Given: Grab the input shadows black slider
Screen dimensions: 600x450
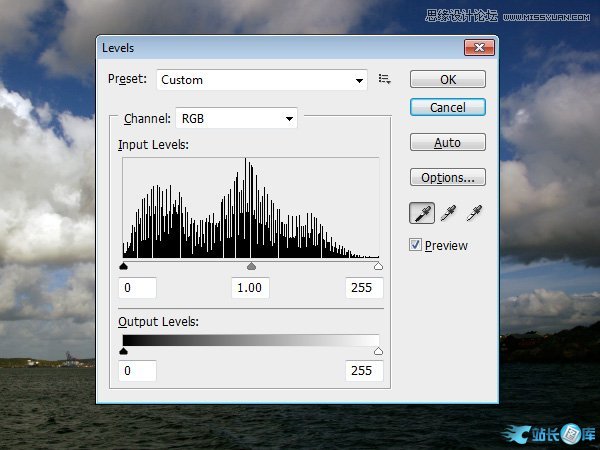Looking at the screenshot, I should pos(124,267).
